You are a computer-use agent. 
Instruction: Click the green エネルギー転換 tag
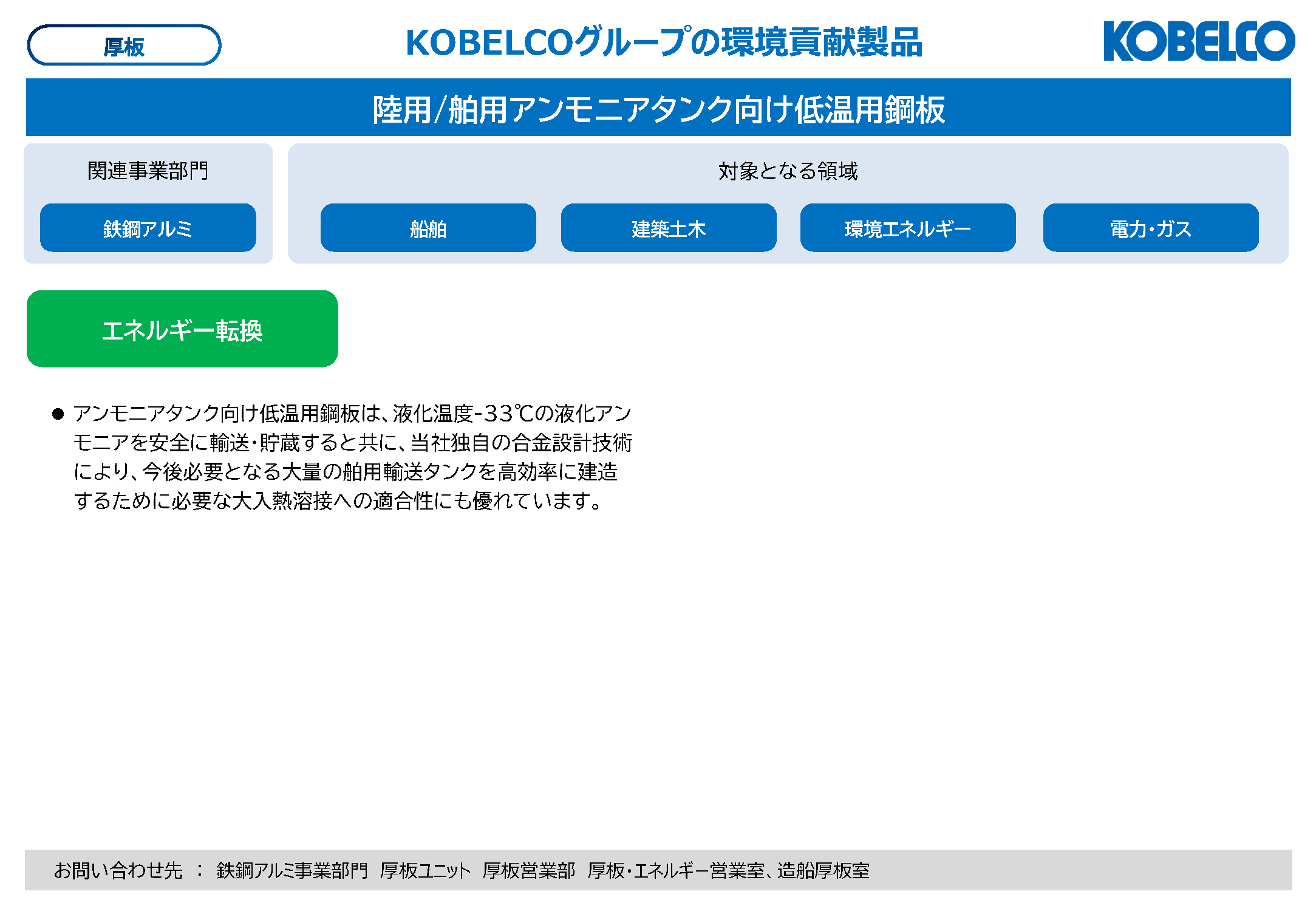tap(182, 329)
